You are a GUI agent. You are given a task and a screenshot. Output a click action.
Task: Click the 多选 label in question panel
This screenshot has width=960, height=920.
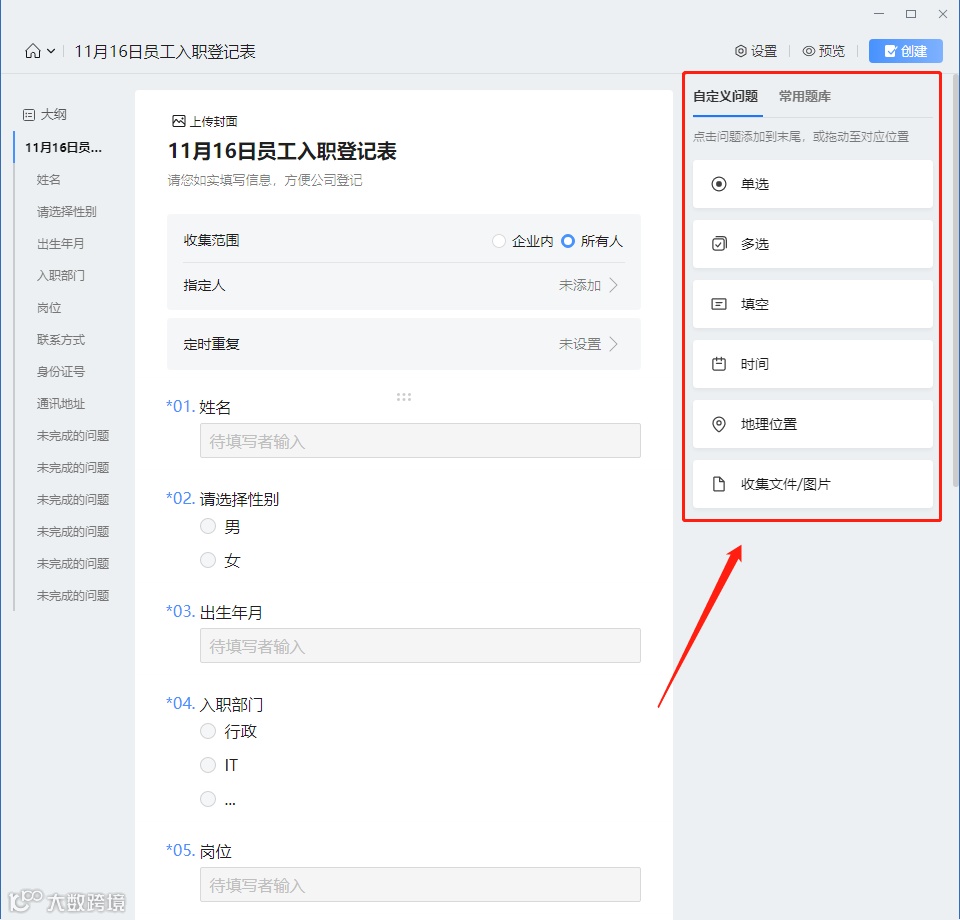coord(755,244)
